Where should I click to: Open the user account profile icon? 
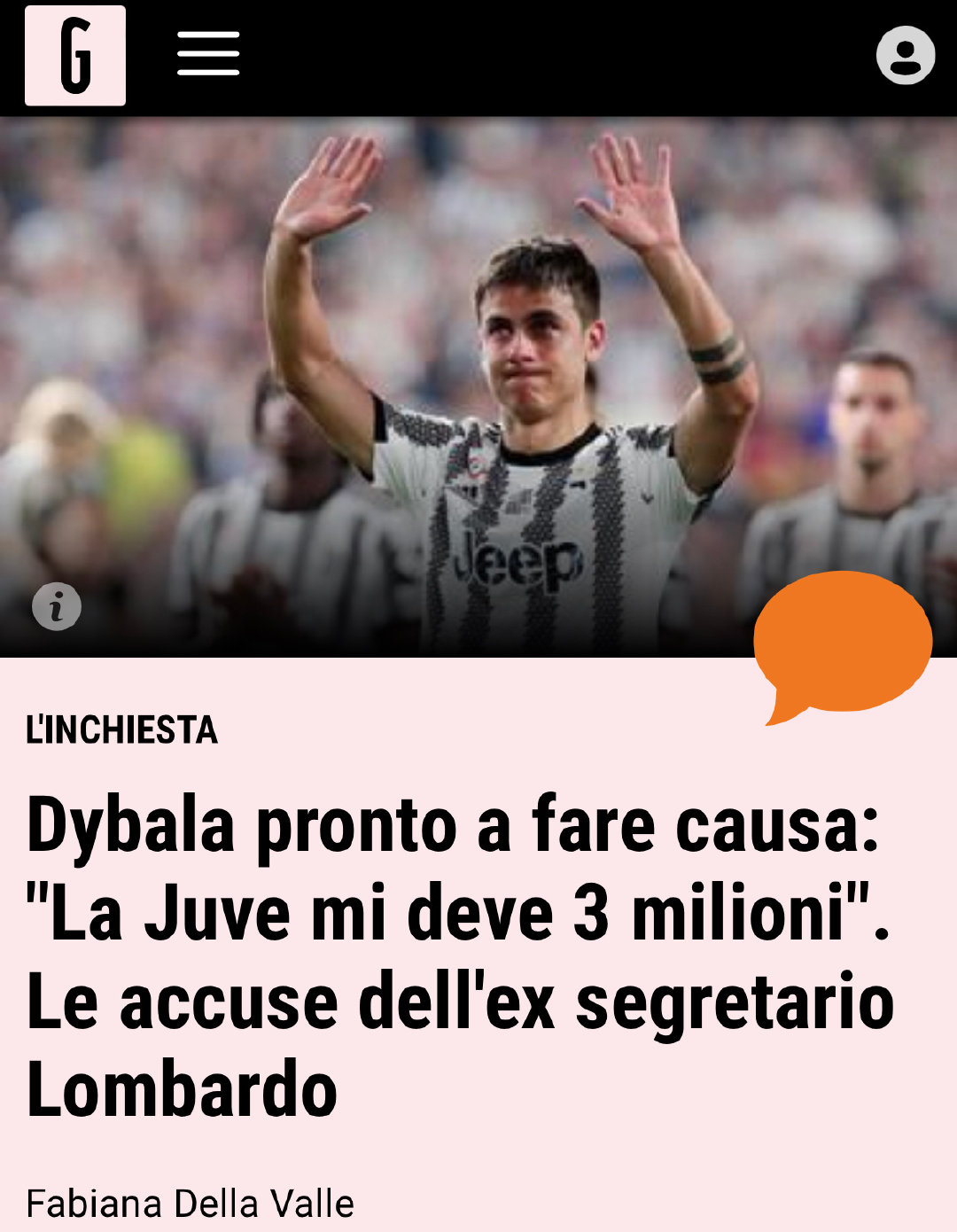906,56
